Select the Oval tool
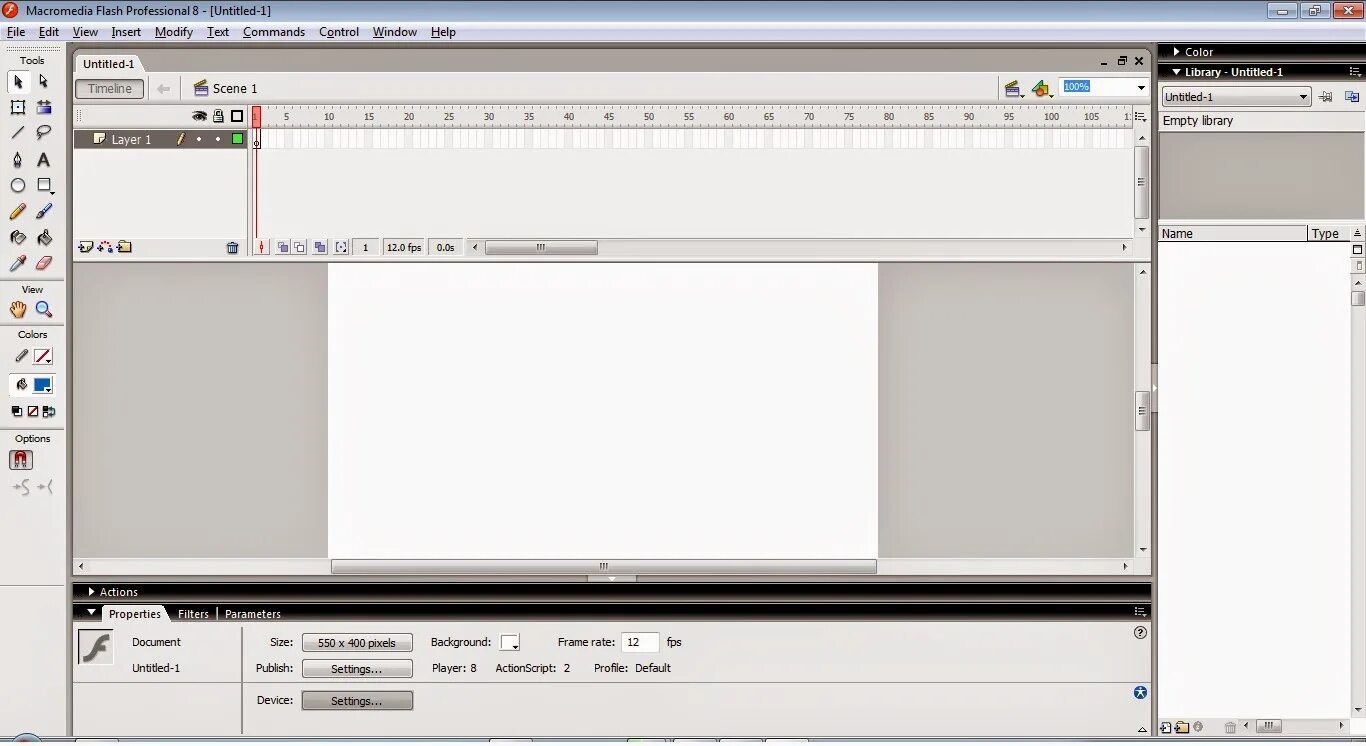 point(18,186)
